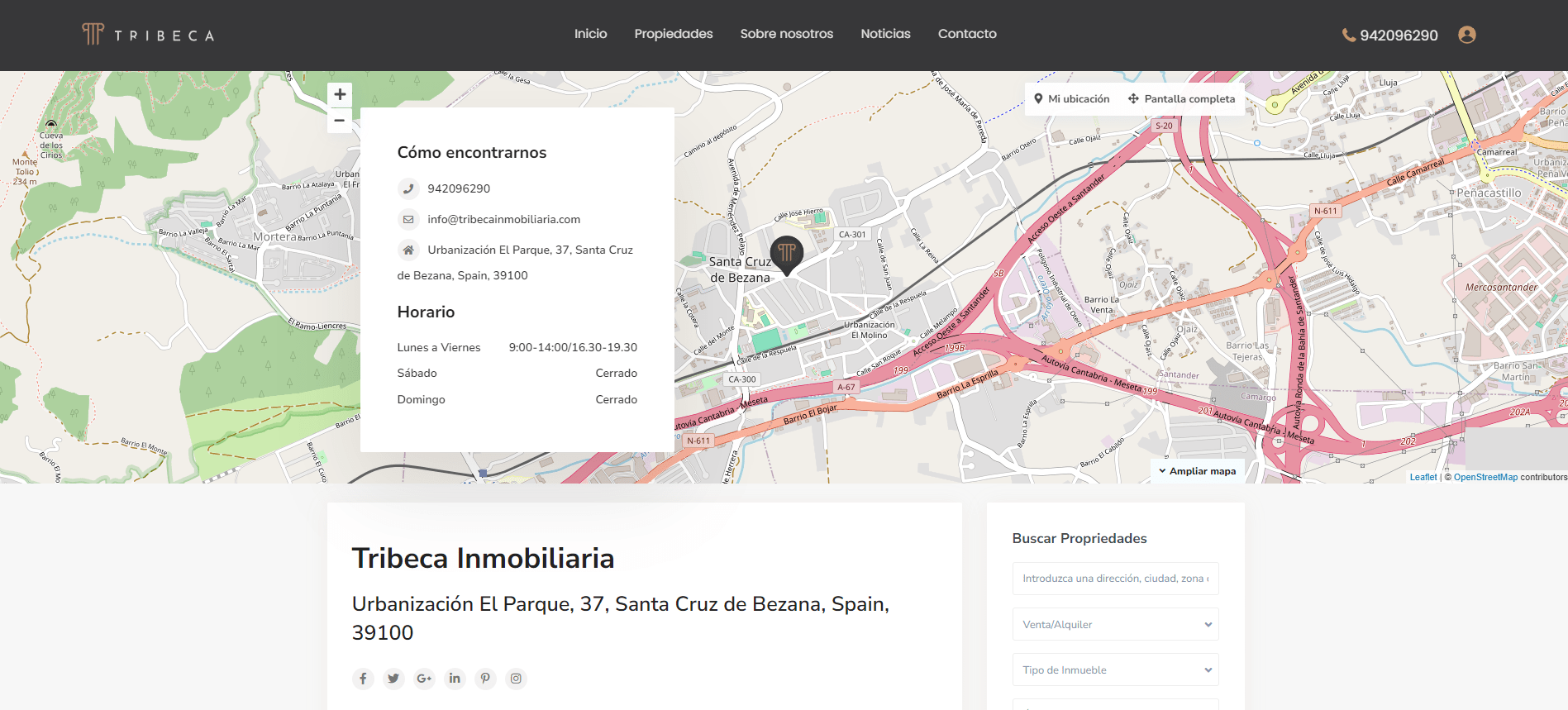Email info@tribecainmobiliaria.com
1568x710 pixels.
click(504, 219)
